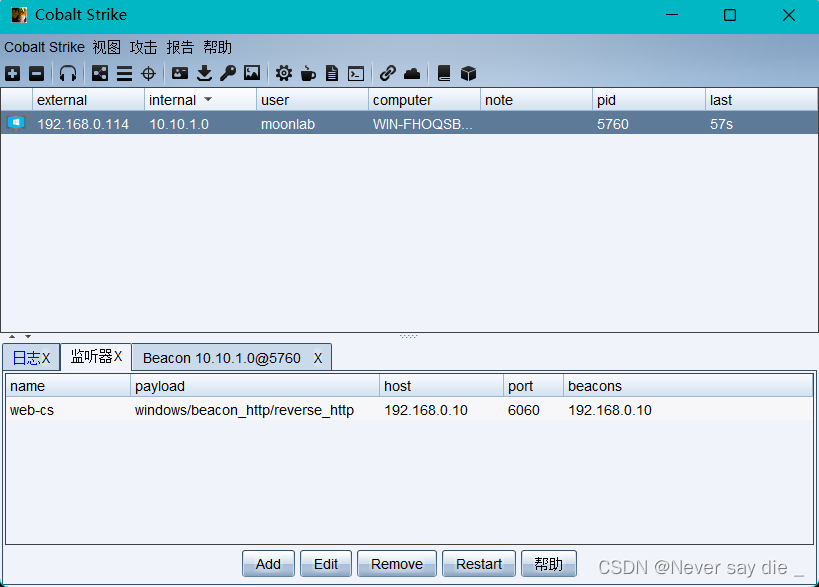819x587 pixels.
Task: Sort listeners by payload column
Action: [255, 386]
